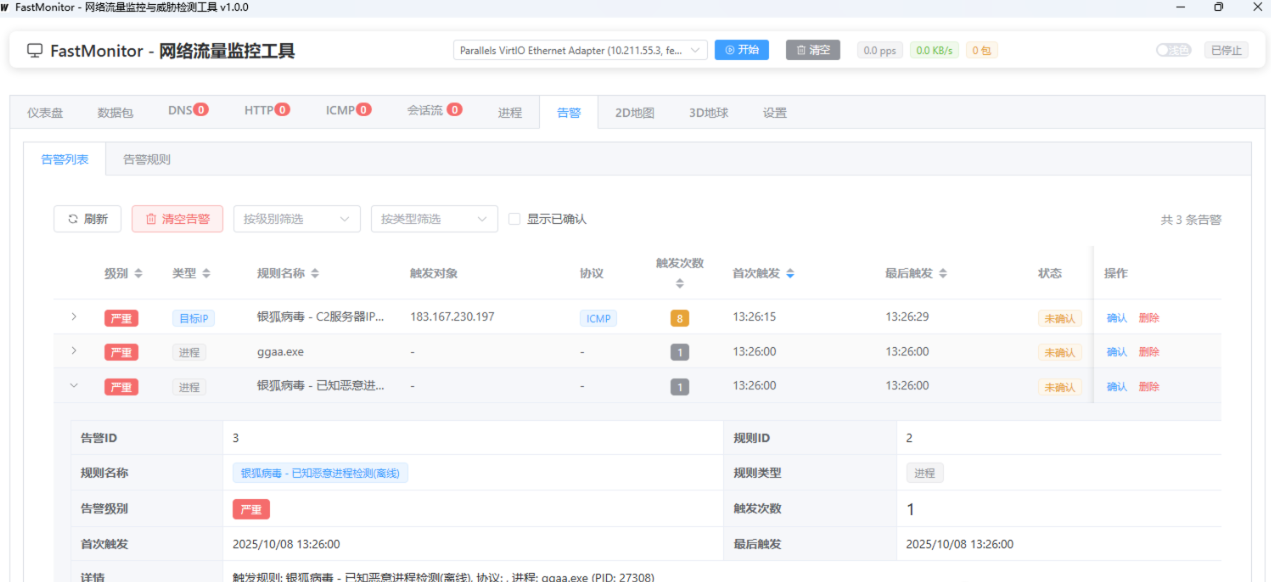Click the rule name link 银狐病毒 - 已知恶意进程检测(离线)
Image resolution: width=1271 pixels, height=582 pixels.
pyautogui.click(x=320, y=472)
